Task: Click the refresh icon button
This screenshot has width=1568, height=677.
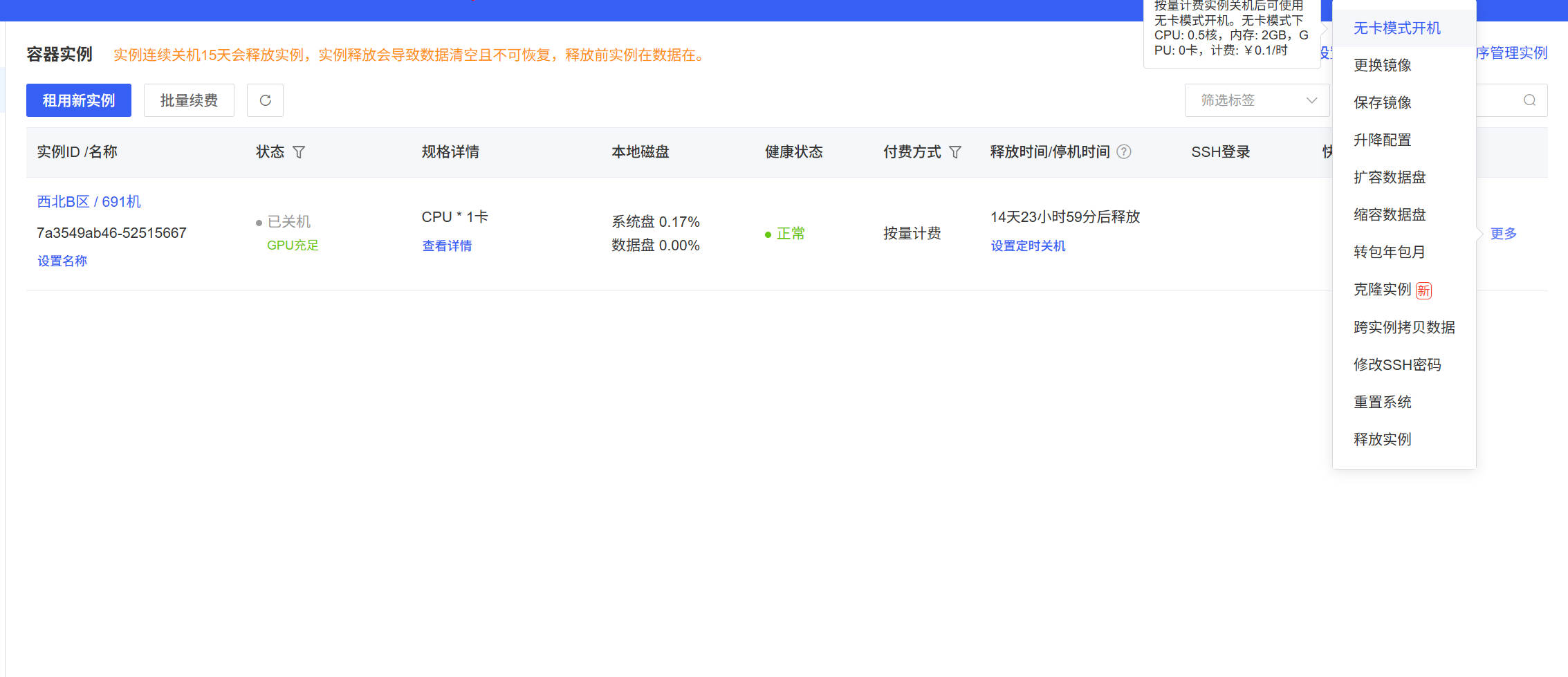Action: [265, 100]
